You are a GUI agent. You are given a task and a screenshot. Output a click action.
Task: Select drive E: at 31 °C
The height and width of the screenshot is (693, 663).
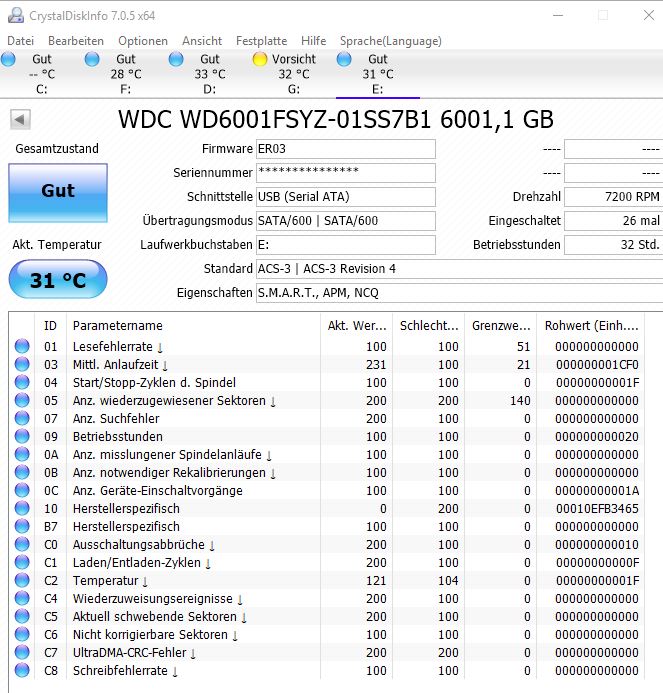pyautogui.click(x=377, y=74)
